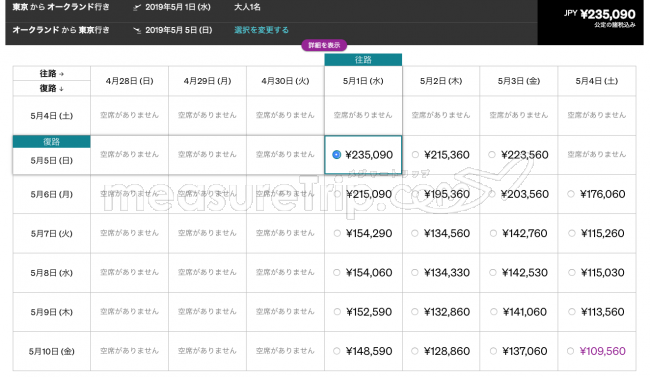
Task: Select the ¥176,060 fare radio
Action: (x=571, y=194)
